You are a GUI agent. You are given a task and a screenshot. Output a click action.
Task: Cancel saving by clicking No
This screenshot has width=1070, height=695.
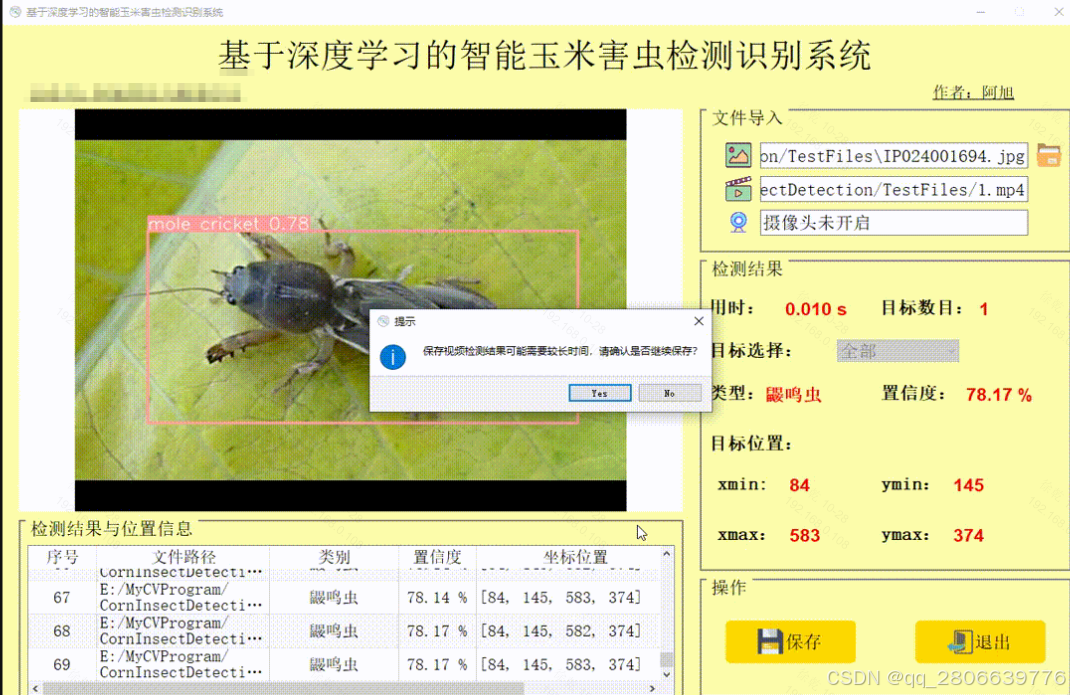[x=670, y=393]
